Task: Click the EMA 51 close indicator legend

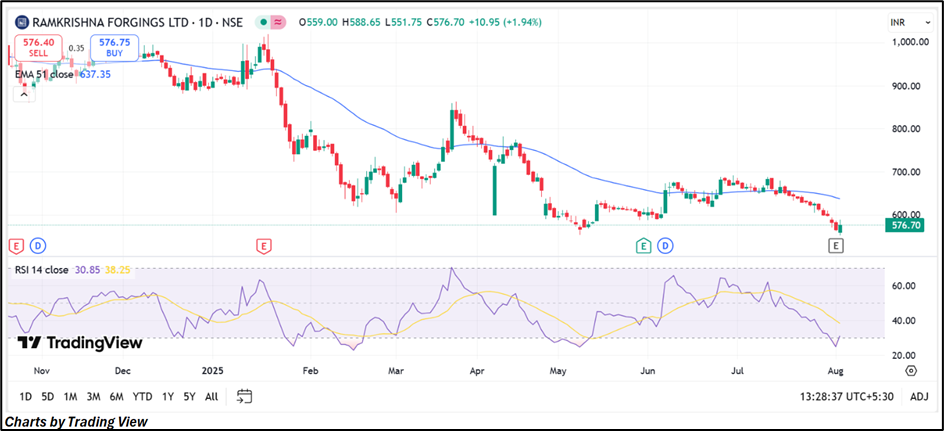Action: 43,74
